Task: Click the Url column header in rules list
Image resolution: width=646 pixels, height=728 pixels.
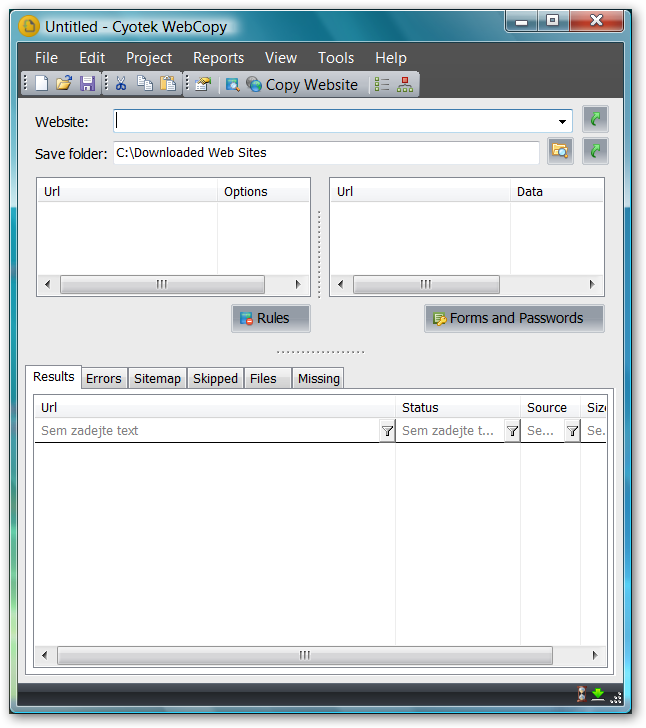Action: point(127,191)
